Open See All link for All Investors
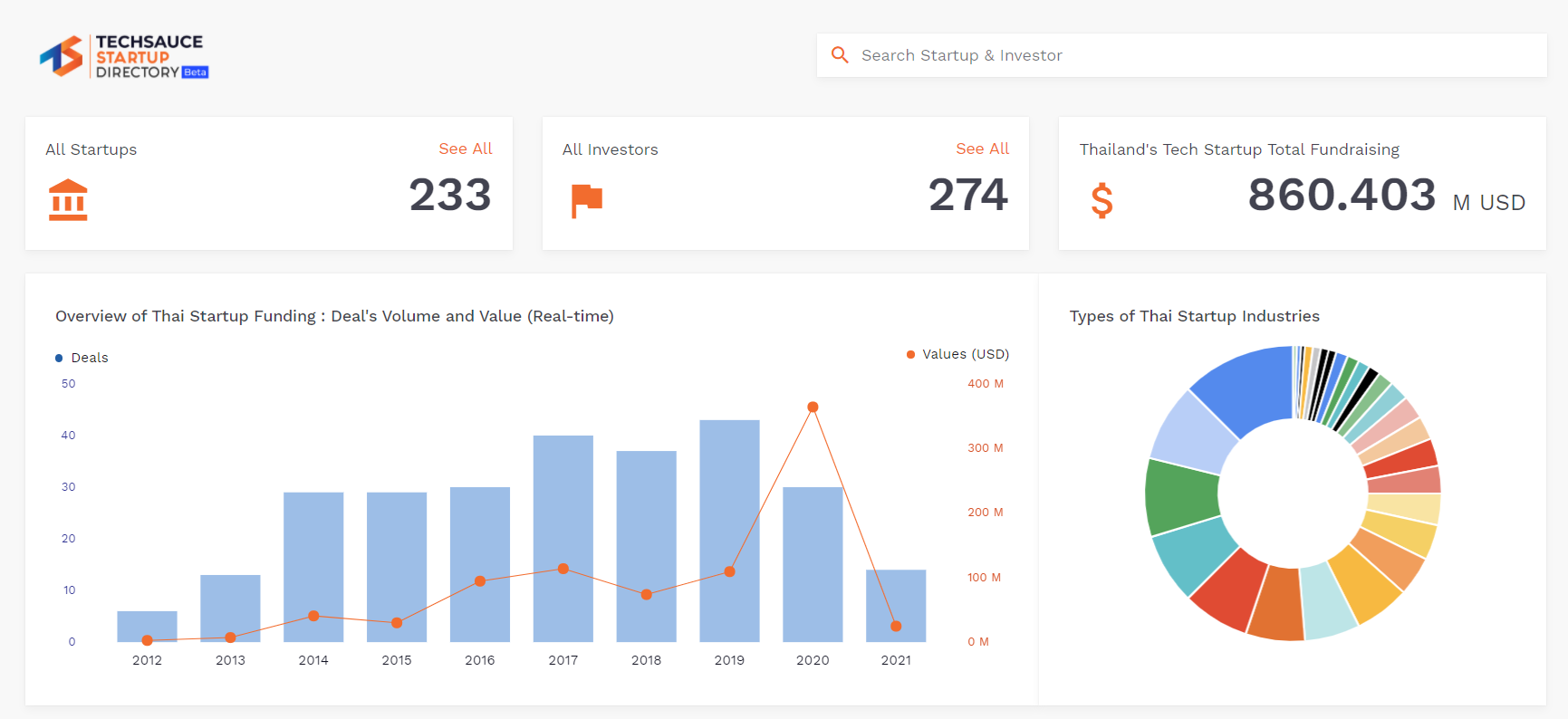This screenshot has height=719, width=1568. (982, 149)
